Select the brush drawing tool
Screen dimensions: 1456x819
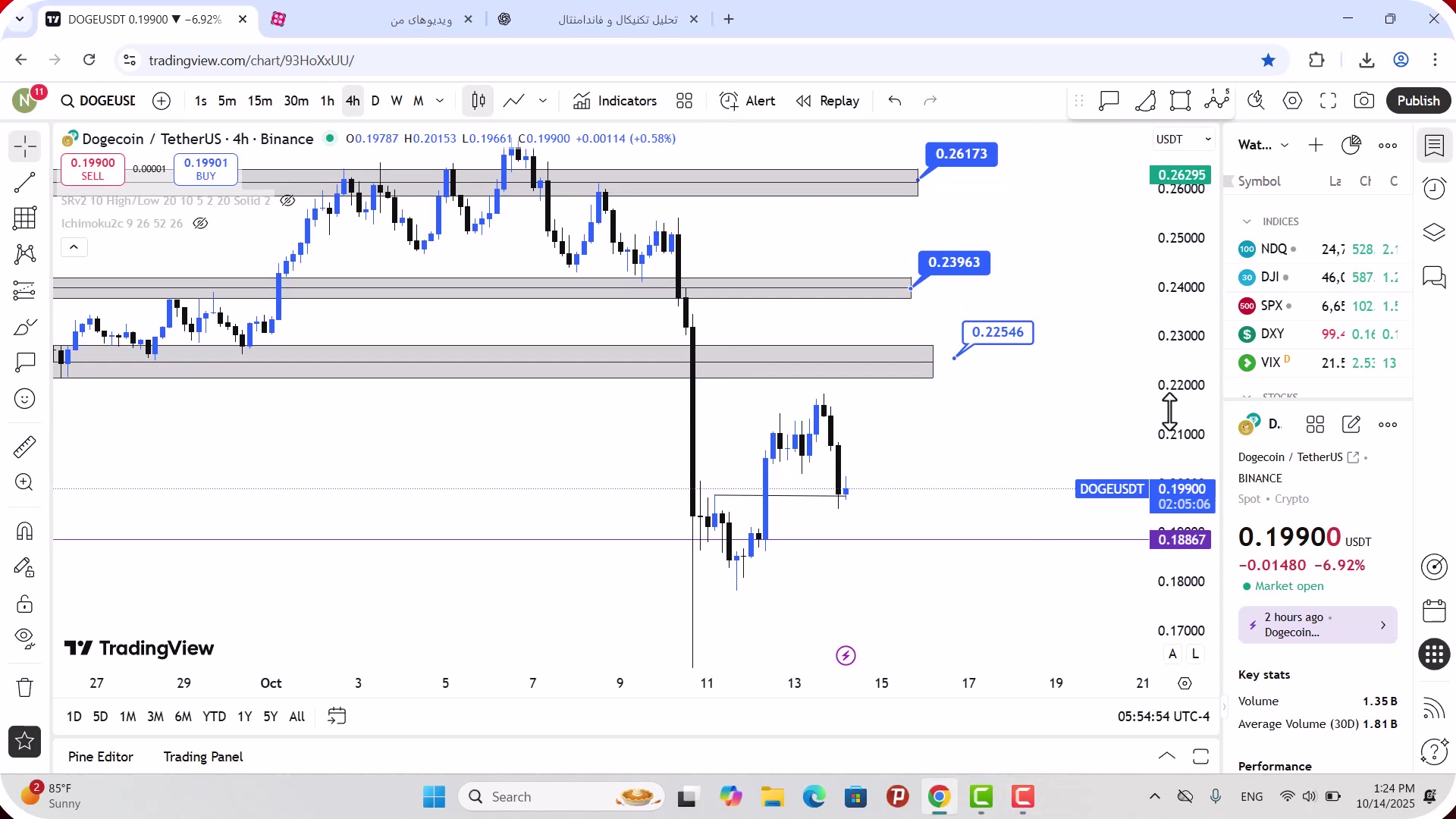coord(24,327)
